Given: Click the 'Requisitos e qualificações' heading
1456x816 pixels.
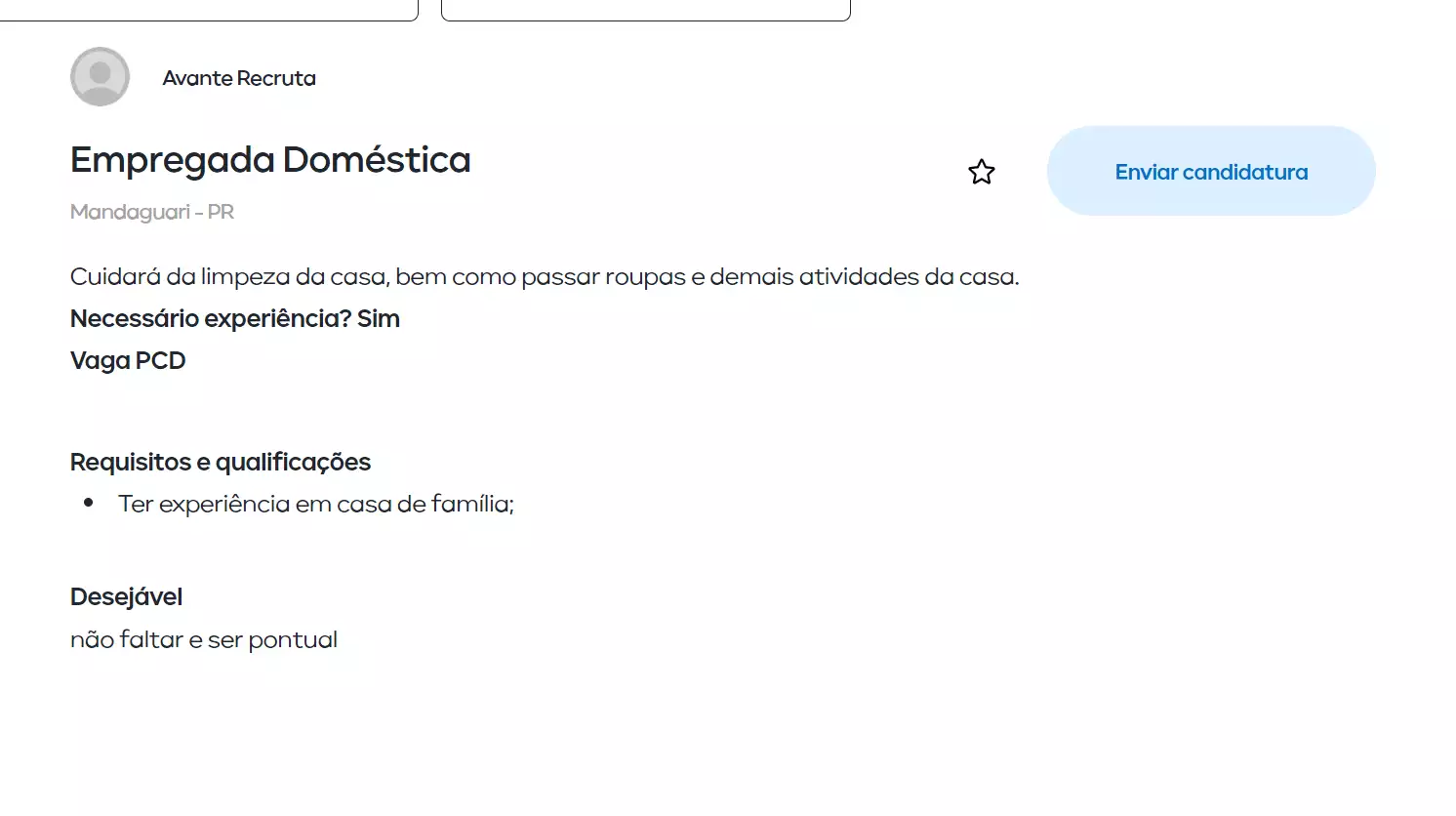Looking at the screenshot, I should point(221,462).
